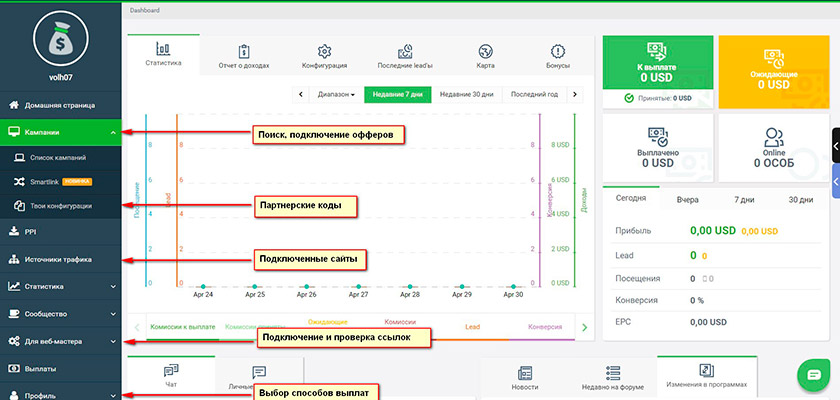Select the Последний год range
The height and width of the screenshot is (400, 840).
point(534,94)
